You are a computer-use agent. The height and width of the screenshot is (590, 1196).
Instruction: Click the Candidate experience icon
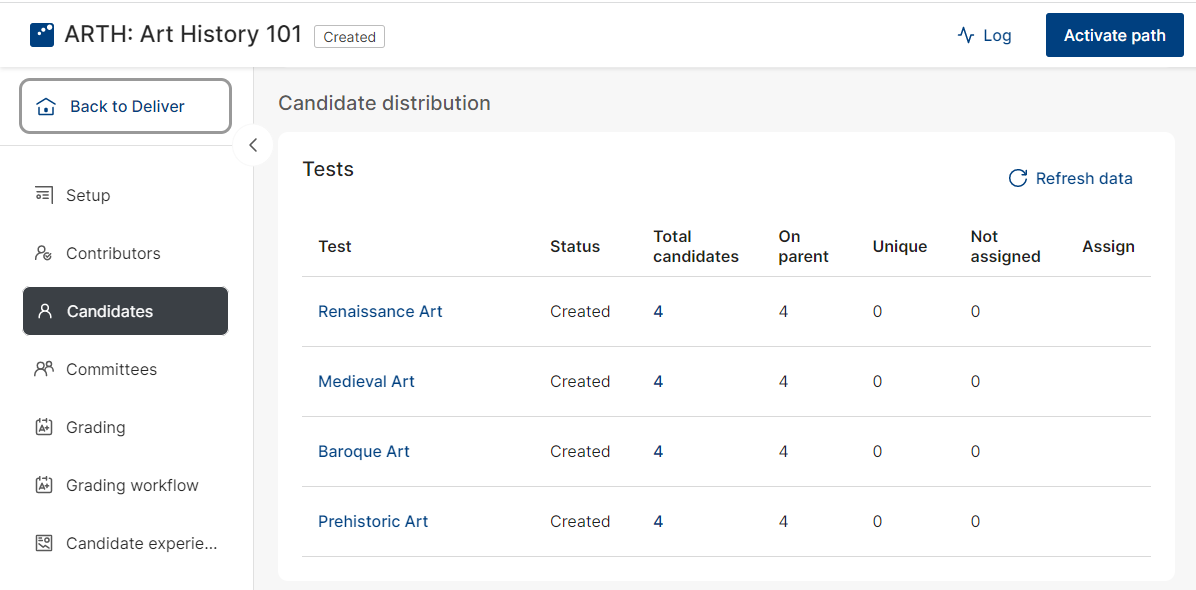pos(44,543)
